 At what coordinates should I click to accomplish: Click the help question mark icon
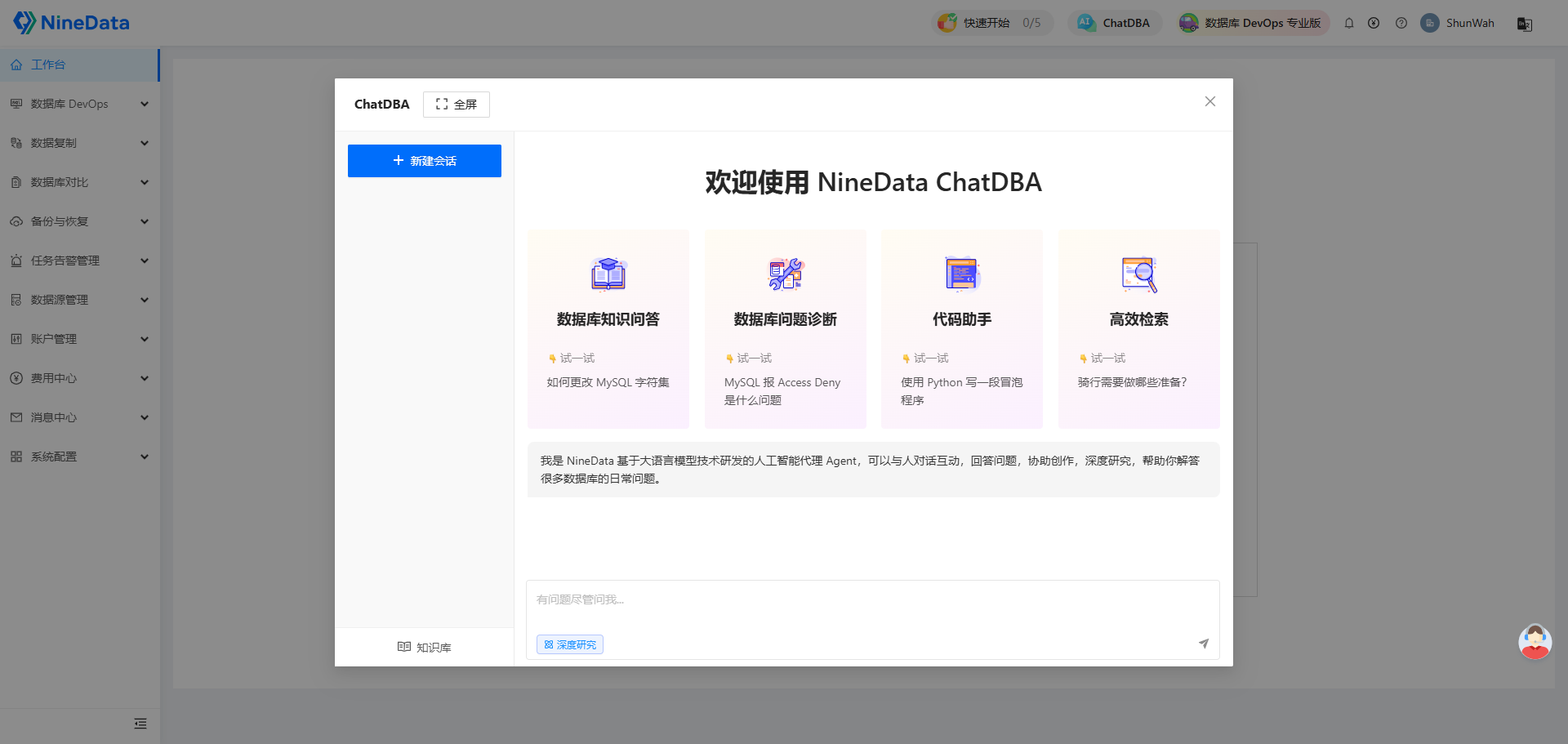click(x=1401, y=23)
